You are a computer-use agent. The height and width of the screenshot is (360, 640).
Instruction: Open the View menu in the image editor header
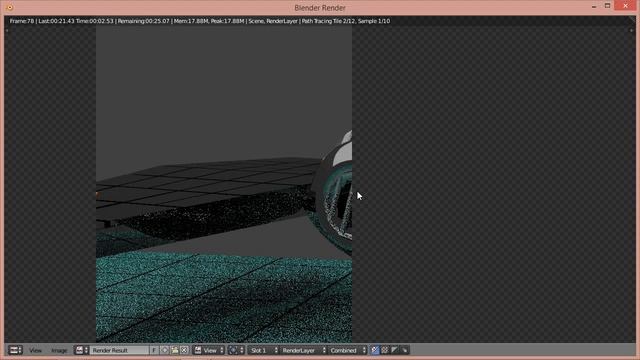(36, 350)
